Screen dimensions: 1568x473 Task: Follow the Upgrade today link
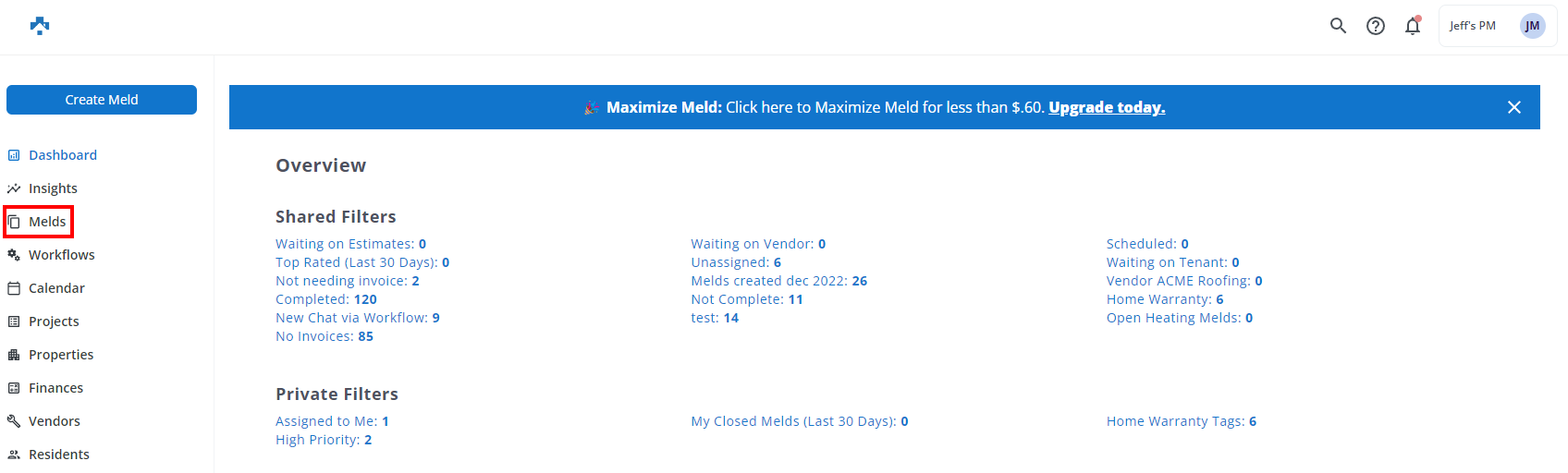[x=1107, y=107]
